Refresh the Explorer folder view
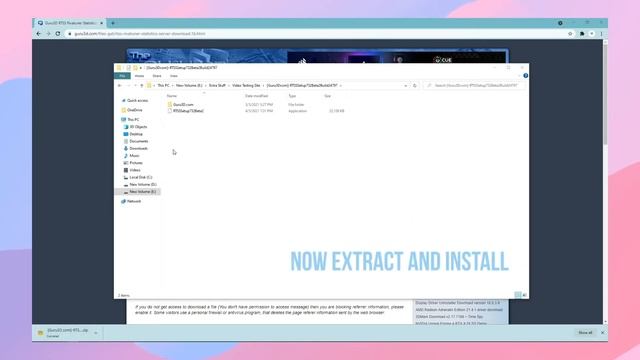This screenshot has height=360, width=640. pos(415,86)
